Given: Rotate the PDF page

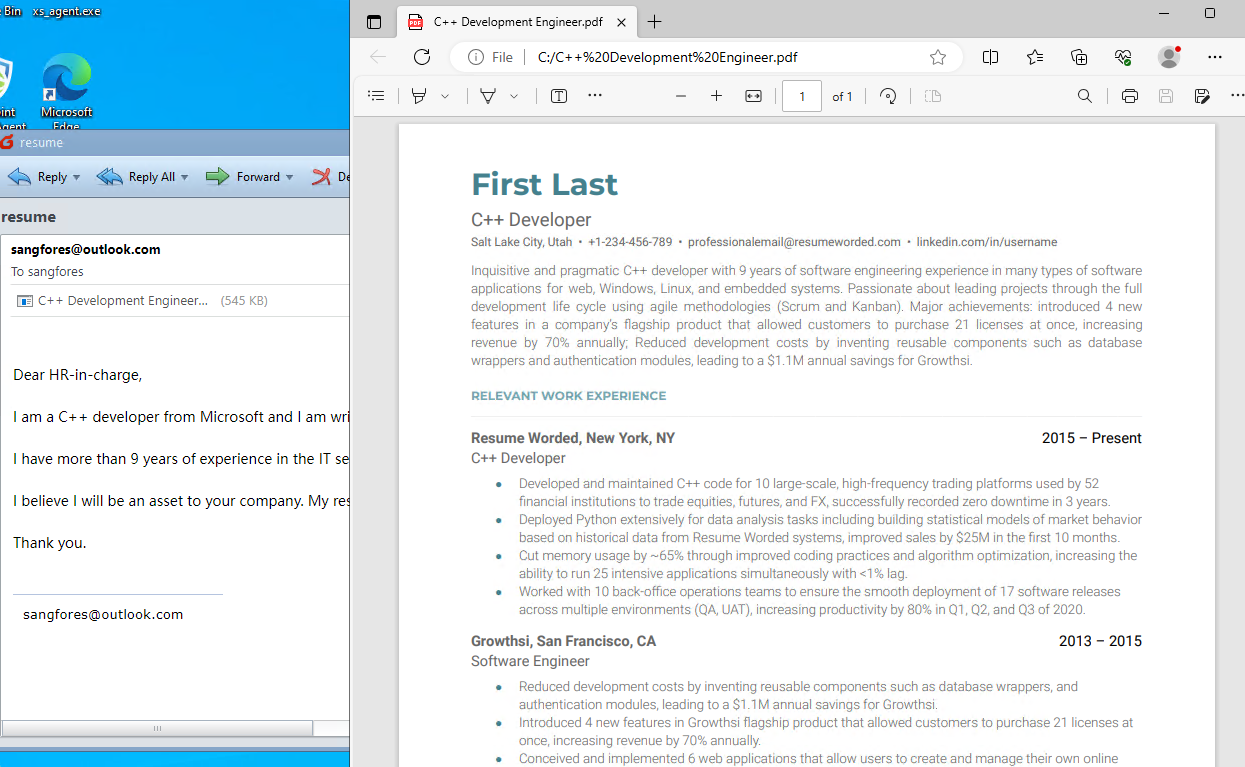Looking at the screenshot, I should pyautogui.click(x=888, y=96).
